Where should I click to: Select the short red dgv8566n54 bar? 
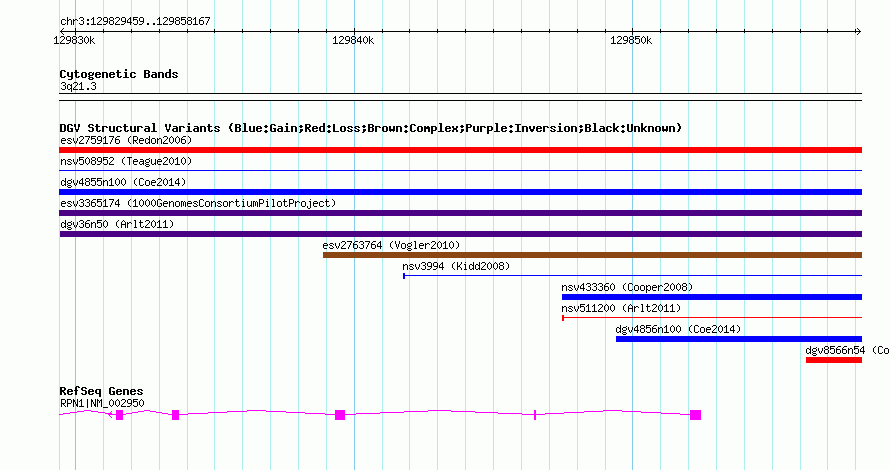(834, 360)
